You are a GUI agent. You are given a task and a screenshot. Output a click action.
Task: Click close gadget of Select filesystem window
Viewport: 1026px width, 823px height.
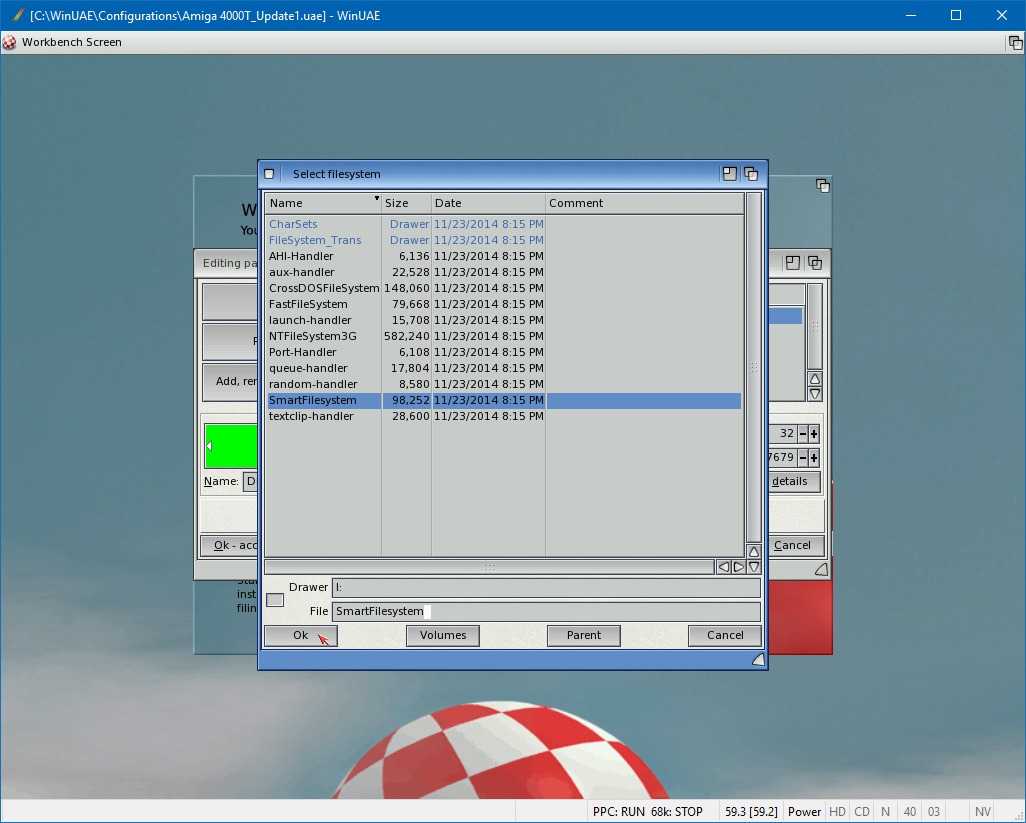click(x=269, y=174)
